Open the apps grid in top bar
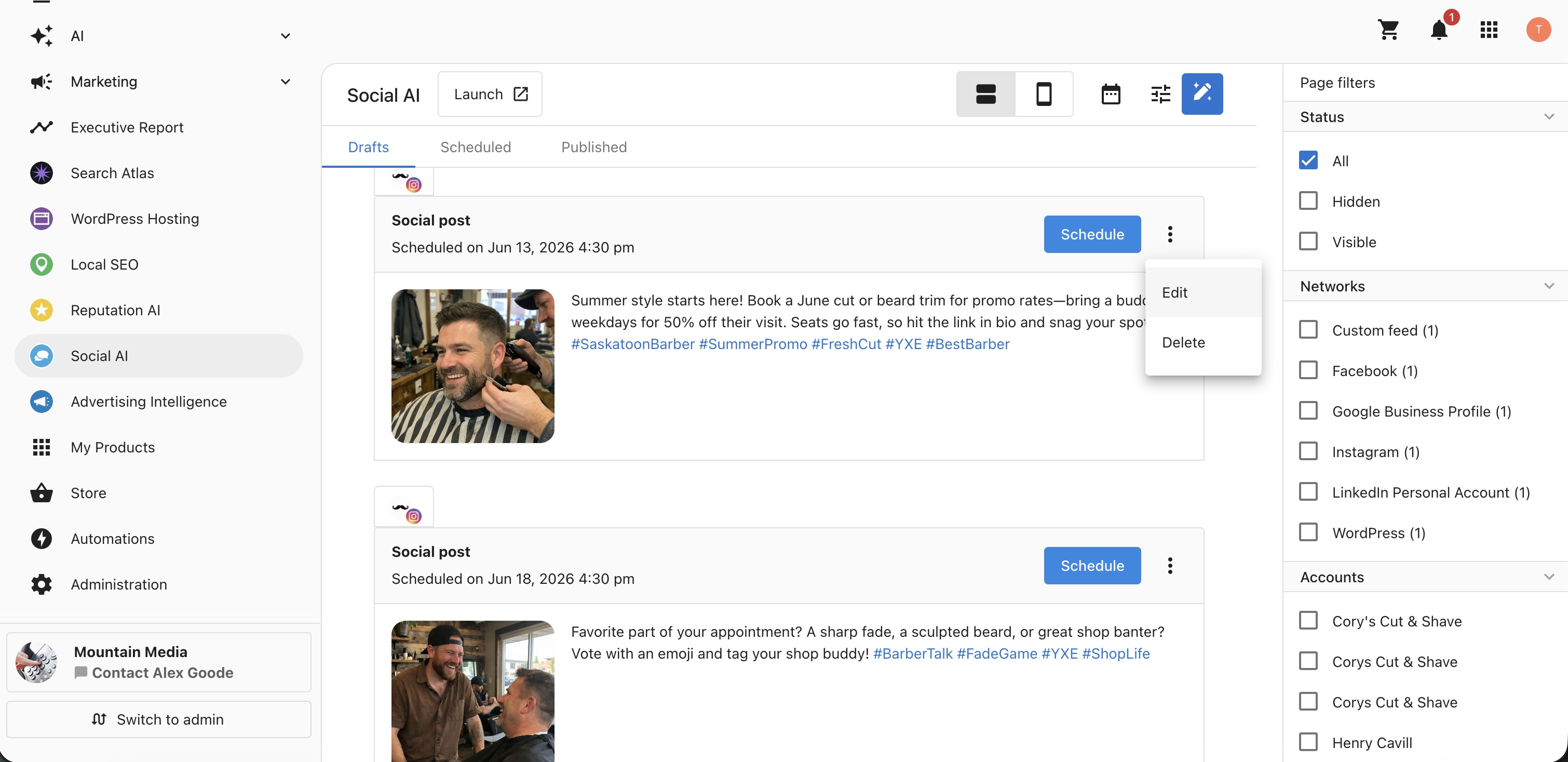1568x762 pixels. coord(1488,29)
